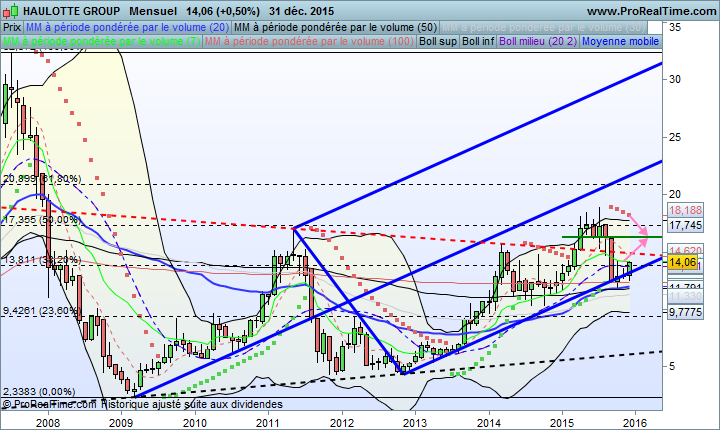
Task: Click the 2013 year marker on time axis
Action: pyautogui.click(x=415, y=423)
